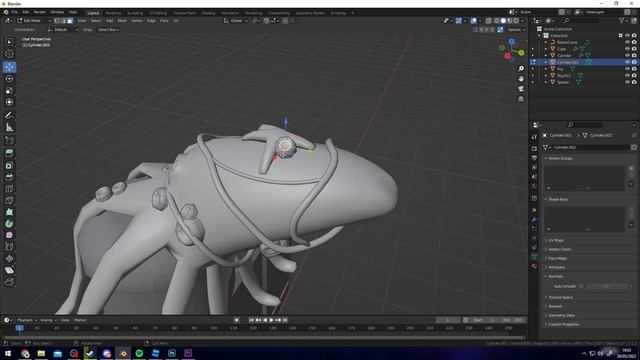
Task: Select the Add Cube tool
Action: point(9,141)
